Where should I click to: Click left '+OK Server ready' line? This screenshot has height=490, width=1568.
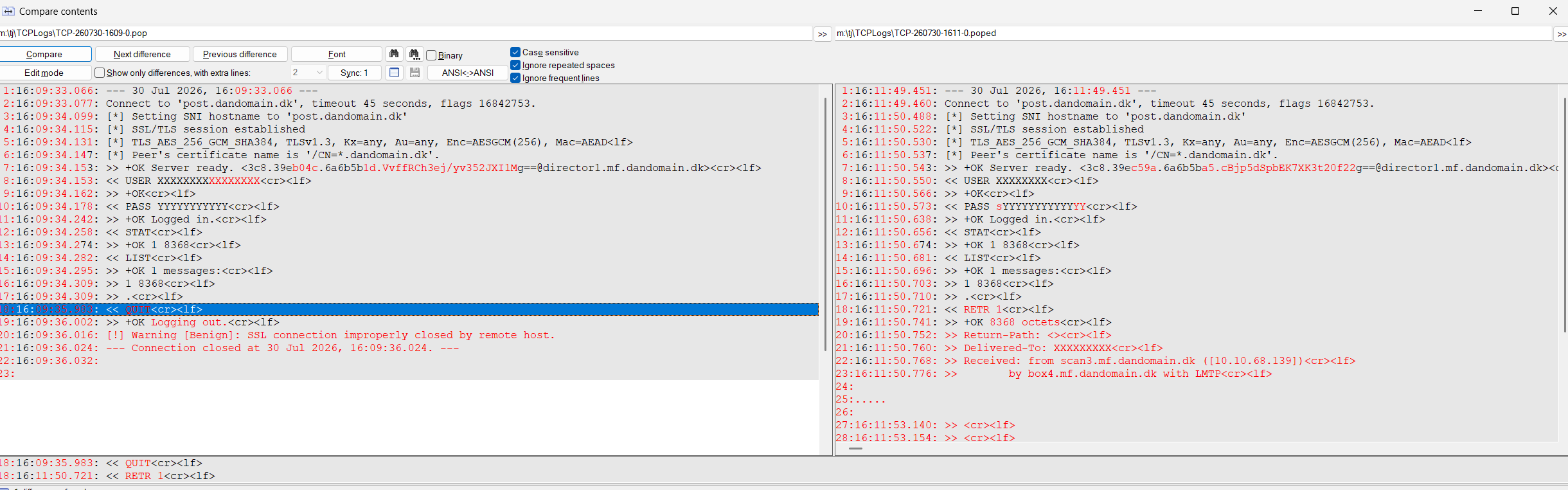pos(409,168)
